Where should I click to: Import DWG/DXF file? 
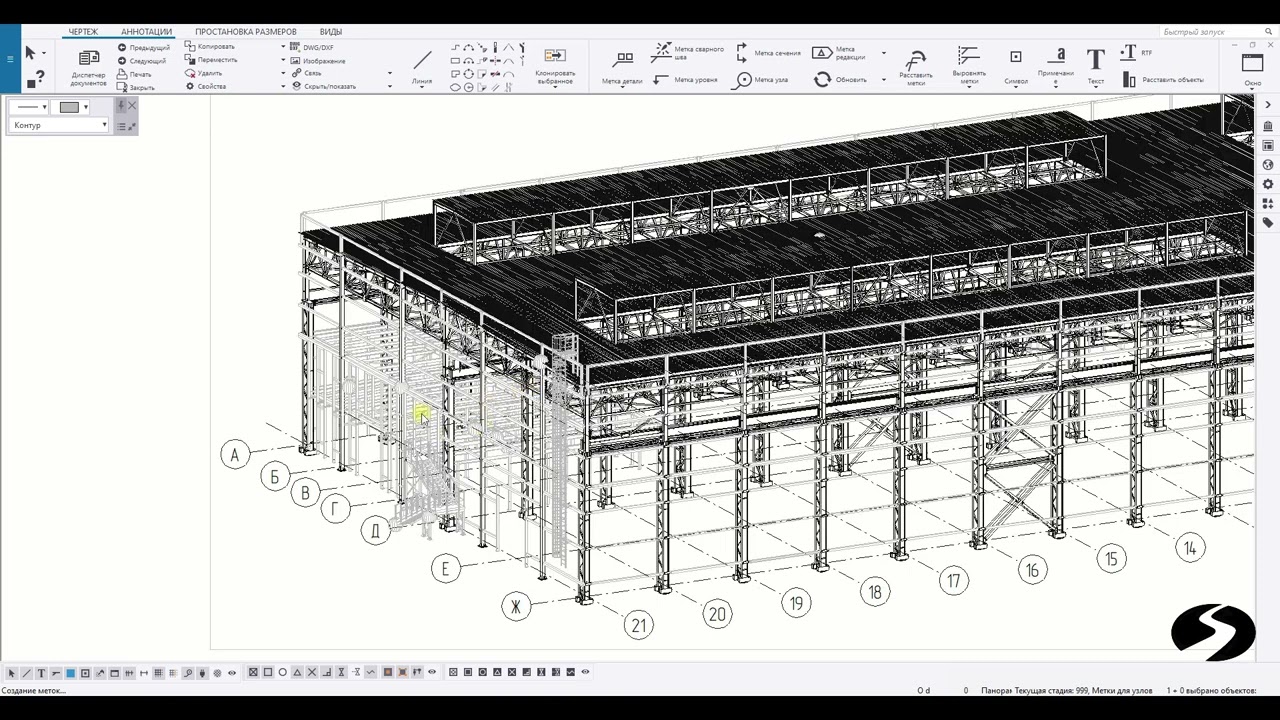point(311,47)
